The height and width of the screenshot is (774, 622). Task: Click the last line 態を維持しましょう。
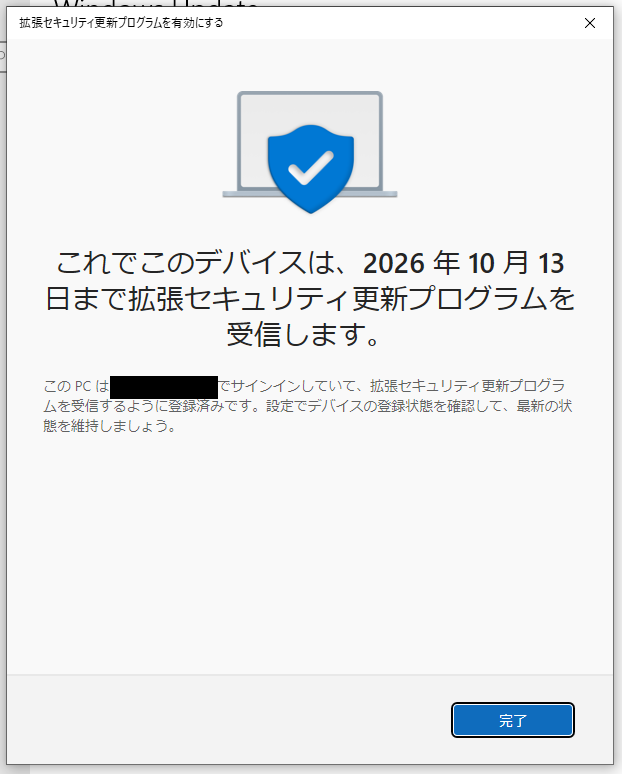[110, 426]
